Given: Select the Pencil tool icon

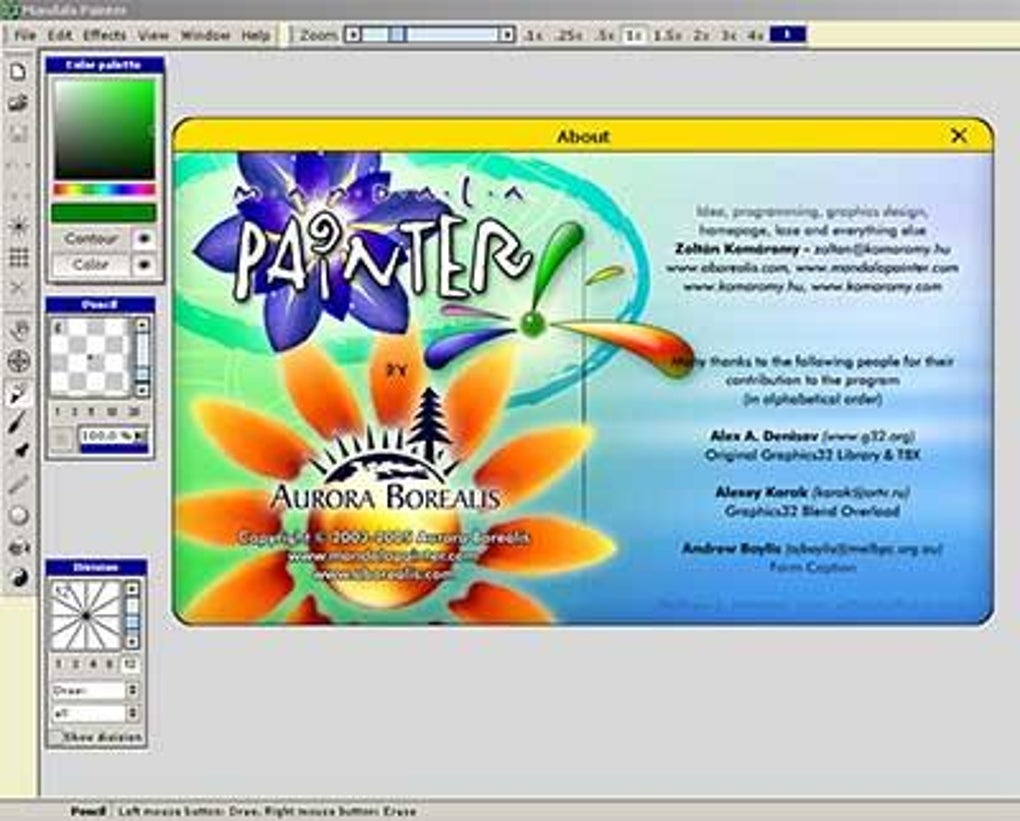Looking at the screenshot, I should 20,394.
